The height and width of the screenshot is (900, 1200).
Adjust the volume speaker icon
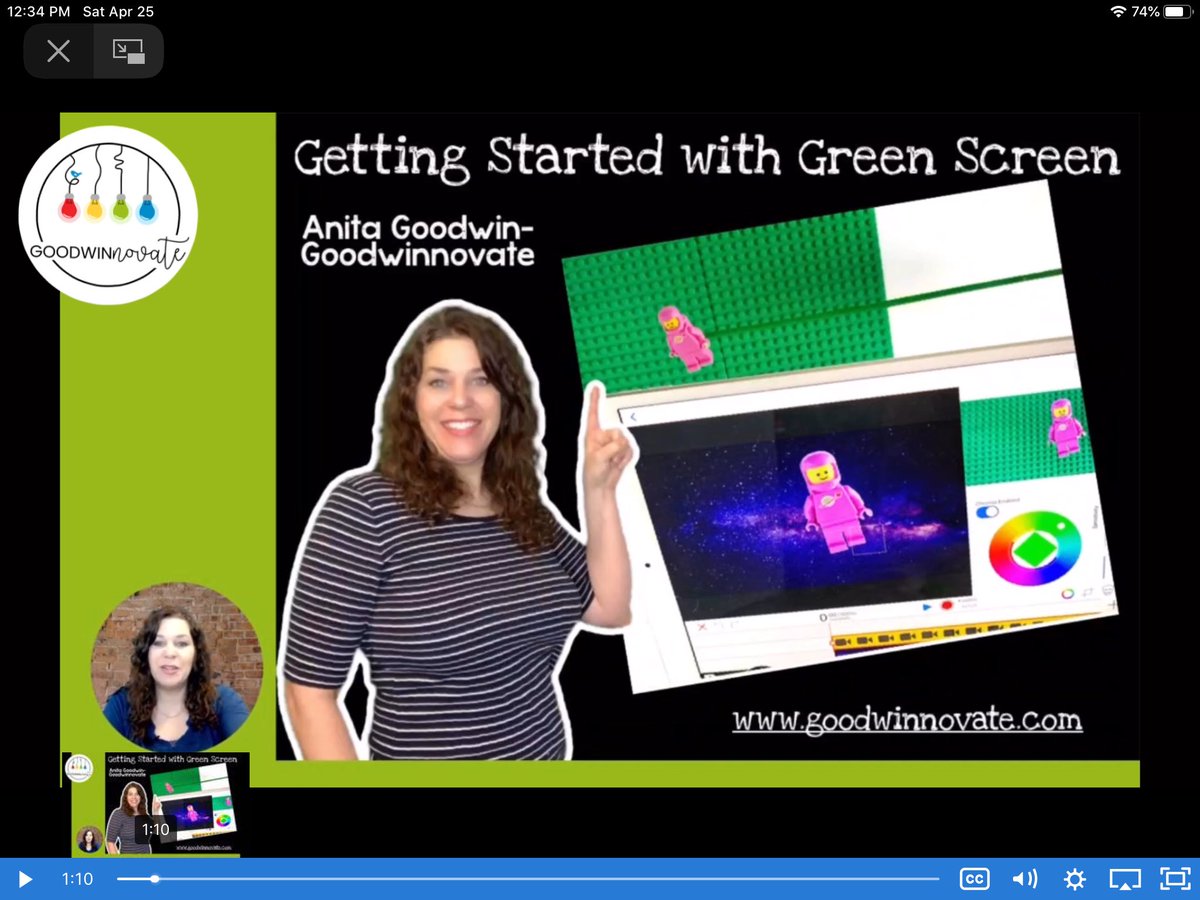click(x=1024, y=879)
